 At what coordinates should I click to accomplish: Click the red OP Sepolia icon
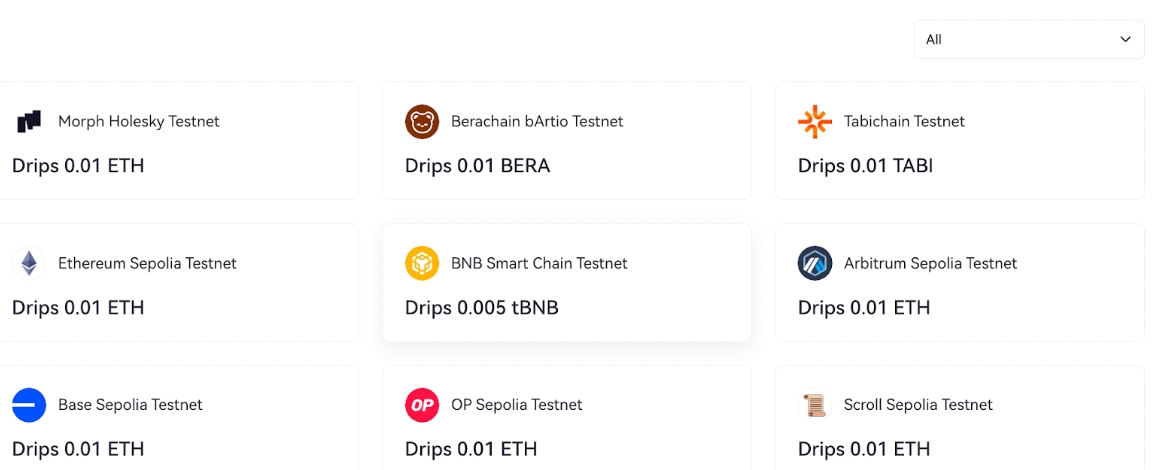422,406
